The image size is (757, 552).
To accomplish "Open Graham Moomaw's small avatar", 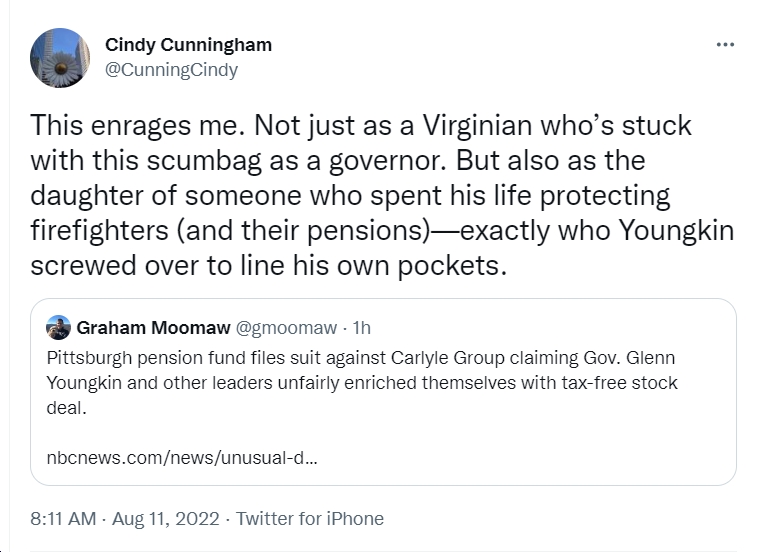I will point(58,327).
